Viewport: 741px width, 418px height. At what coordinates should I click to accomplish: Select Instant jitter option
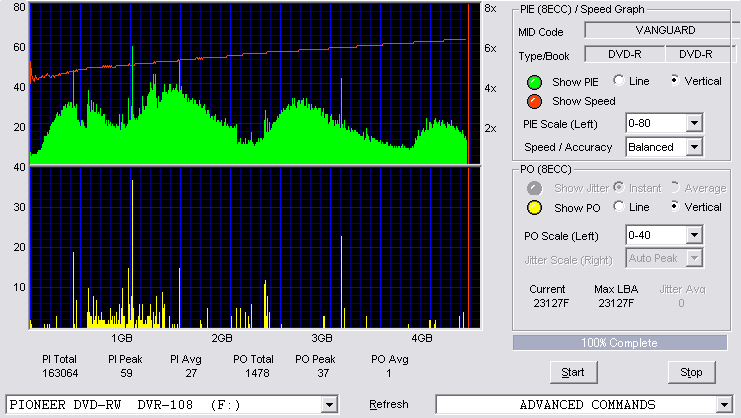[x=619, y=188]
